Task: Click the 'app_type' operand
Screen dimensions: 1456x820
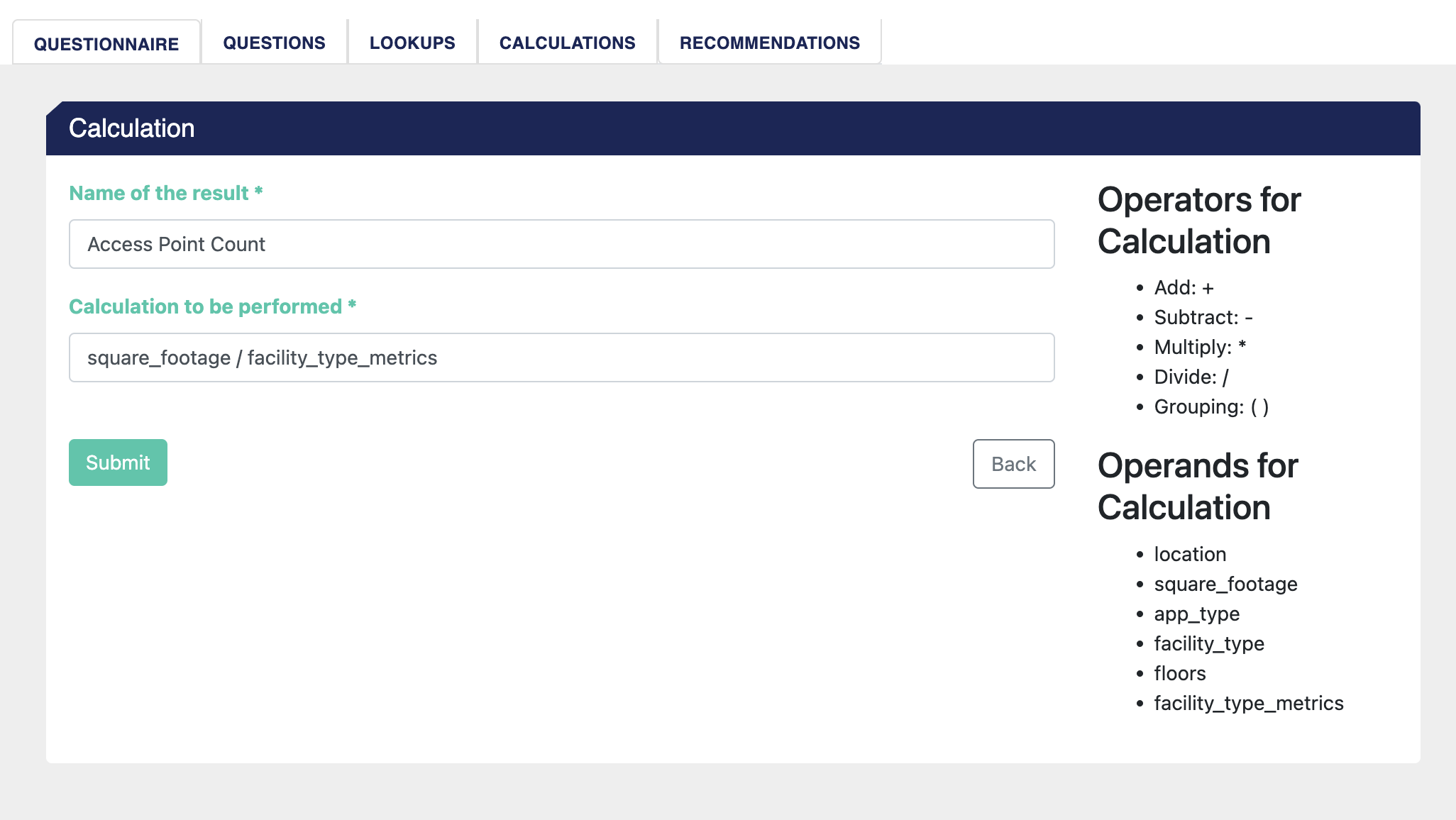Action: click(1196, 614)
